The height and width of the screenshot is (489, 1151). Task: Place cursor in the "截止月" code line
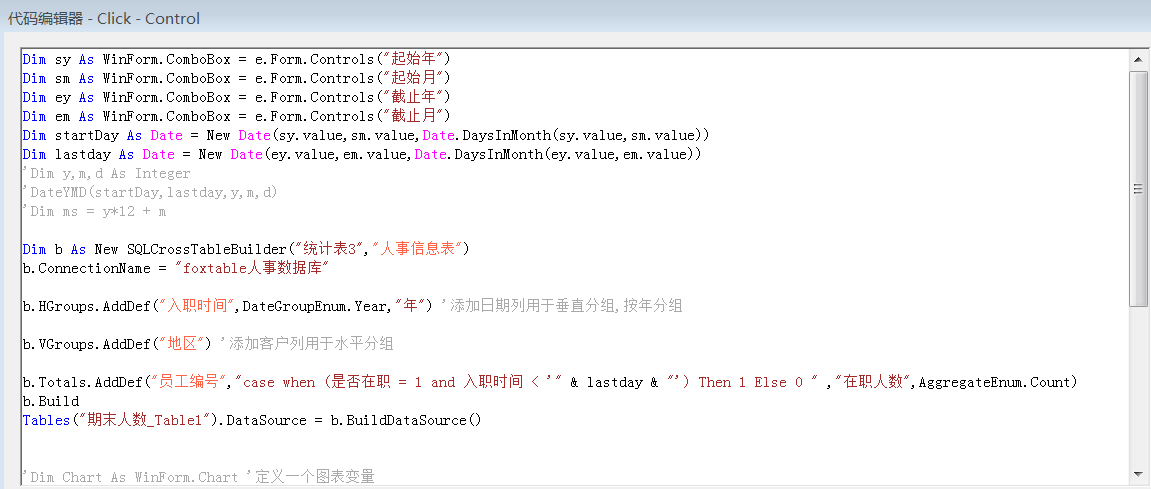pos(236,117)
